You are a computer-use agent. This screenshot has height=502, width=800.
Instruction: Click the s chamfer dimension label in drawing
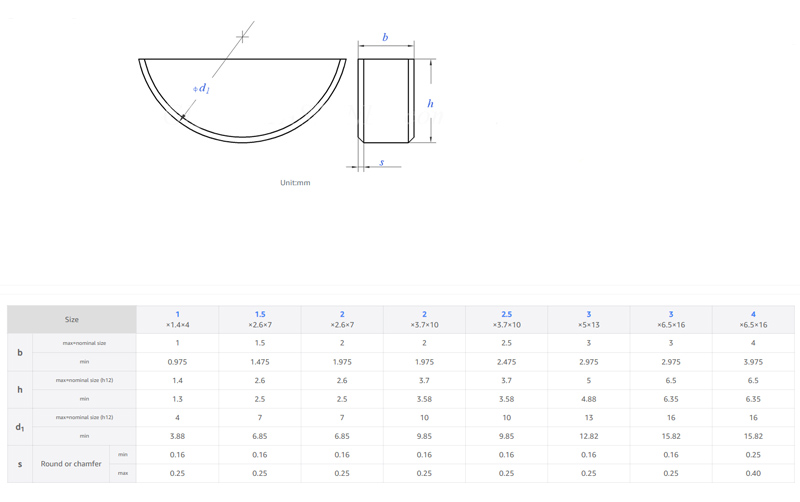381,163
